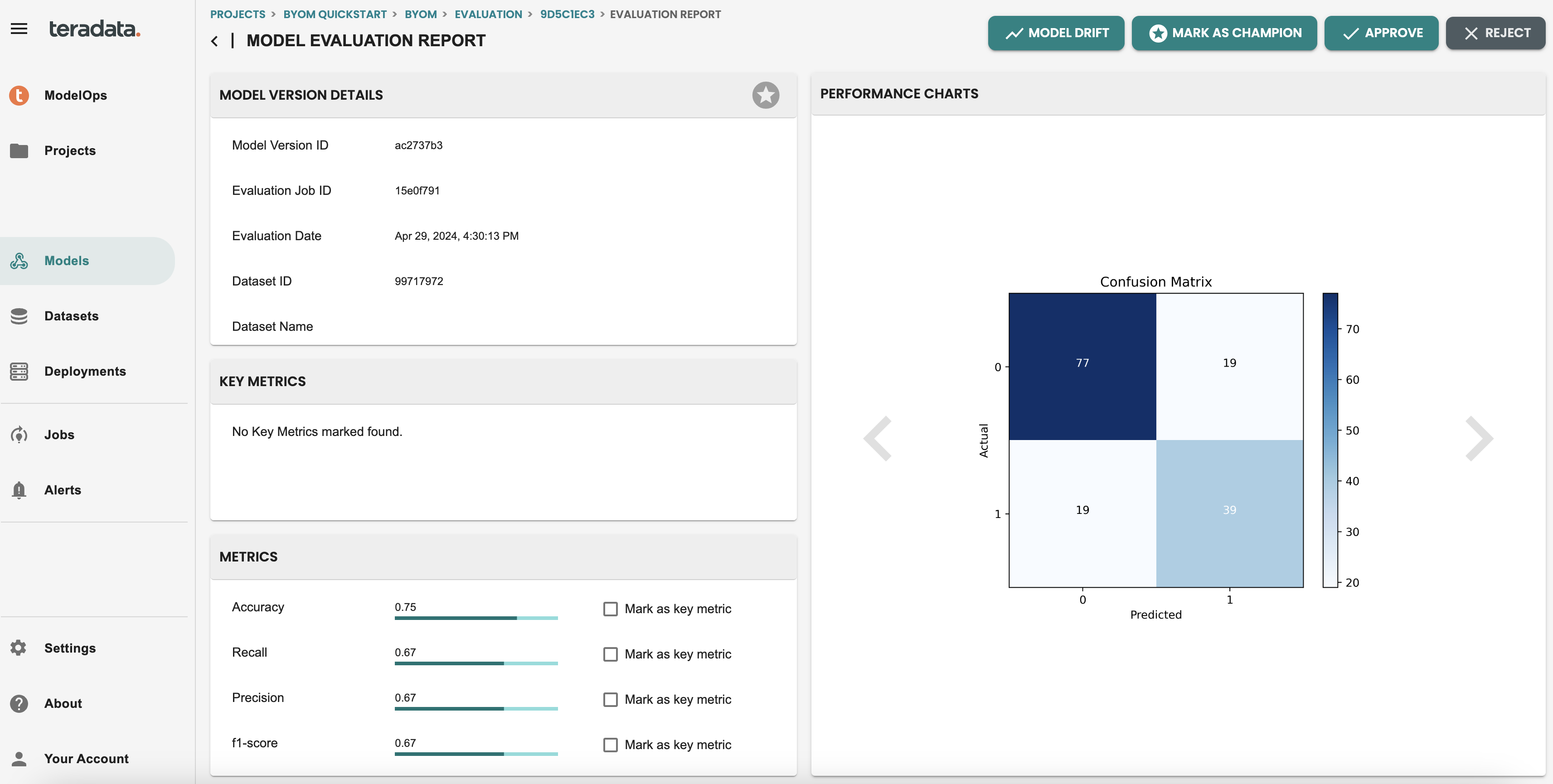Toggle Mark as key metric for Accuracy
This screenshot has width=1553, height=784.
coord(610,608)
